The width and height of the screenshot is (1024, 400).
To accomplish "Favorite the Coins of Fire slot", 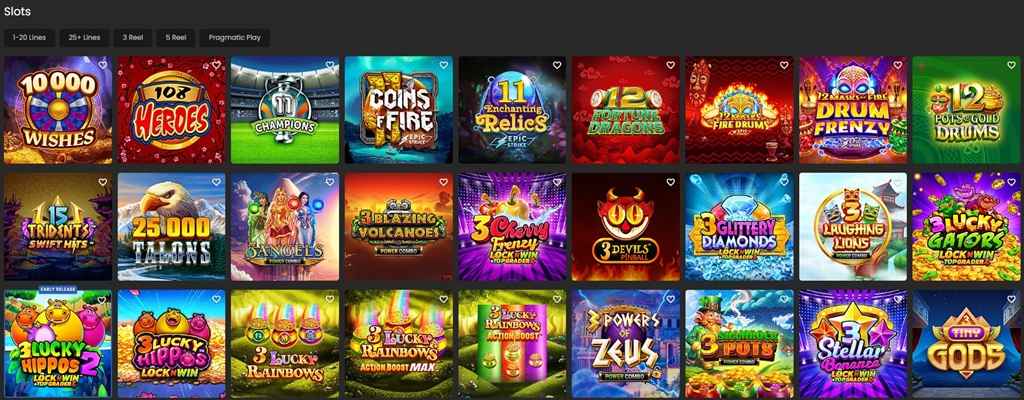I will coord(443,65).
